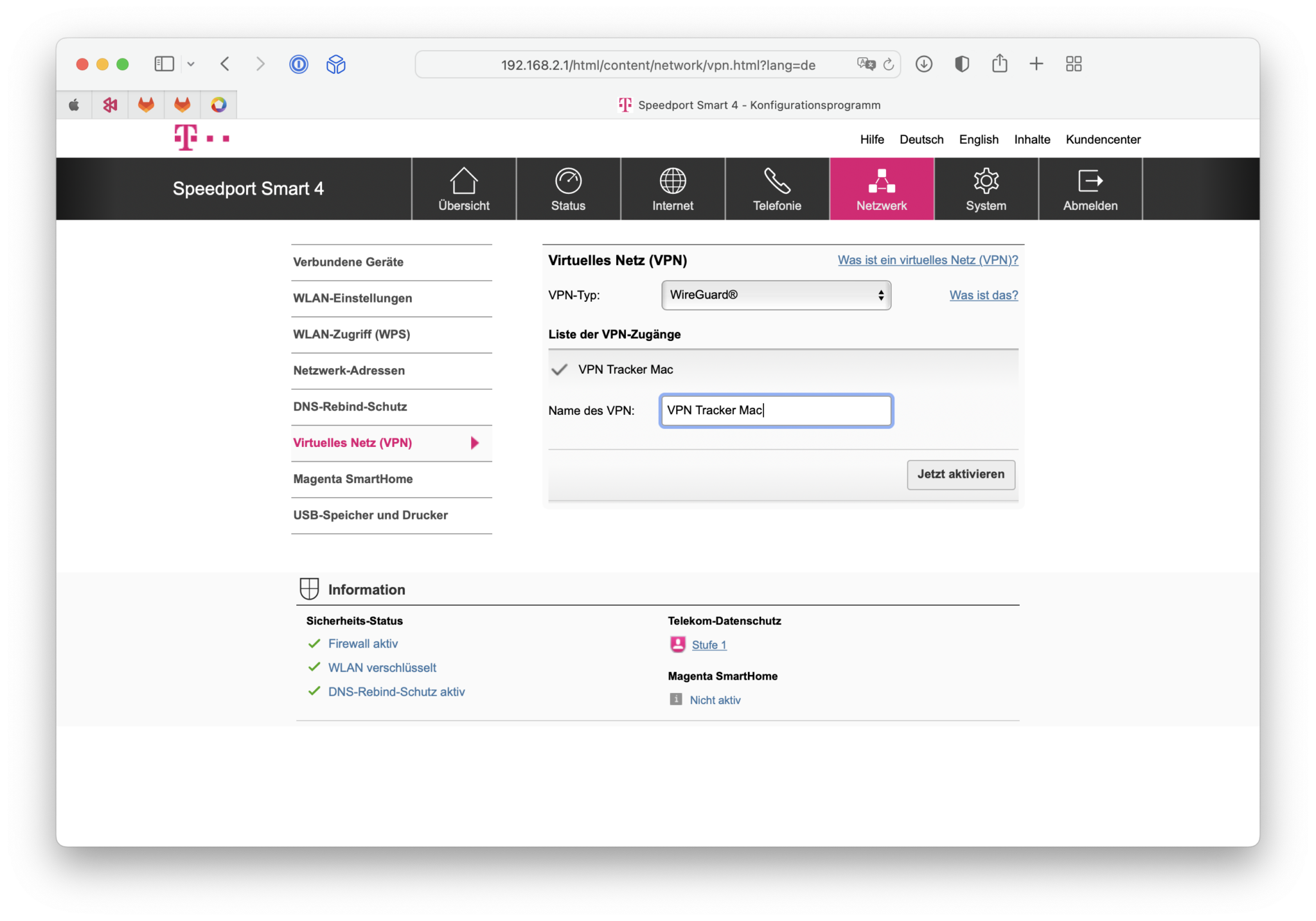Screen dimensions: 1316x921
Task: Open the Kundencenter link
Action: [1103, 139]
